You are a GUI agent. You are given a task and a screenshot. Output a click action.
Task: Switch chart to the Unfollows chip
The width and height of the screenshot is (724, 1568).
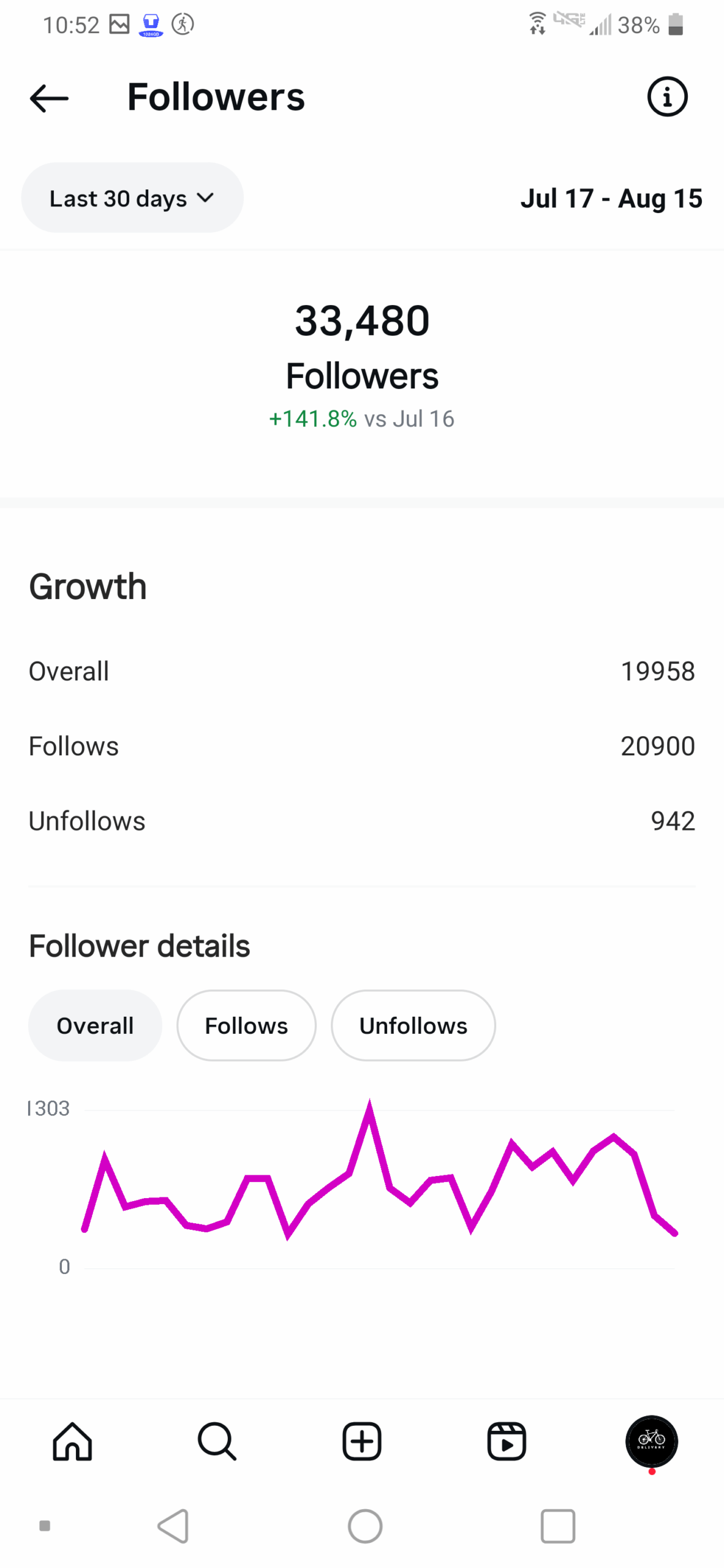coord(413,1025)
